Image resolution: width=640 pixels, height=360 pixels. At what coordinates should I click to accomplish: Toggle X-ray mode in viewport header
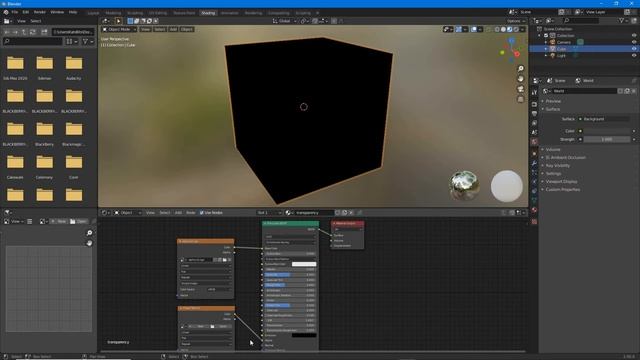click(489, 29)
